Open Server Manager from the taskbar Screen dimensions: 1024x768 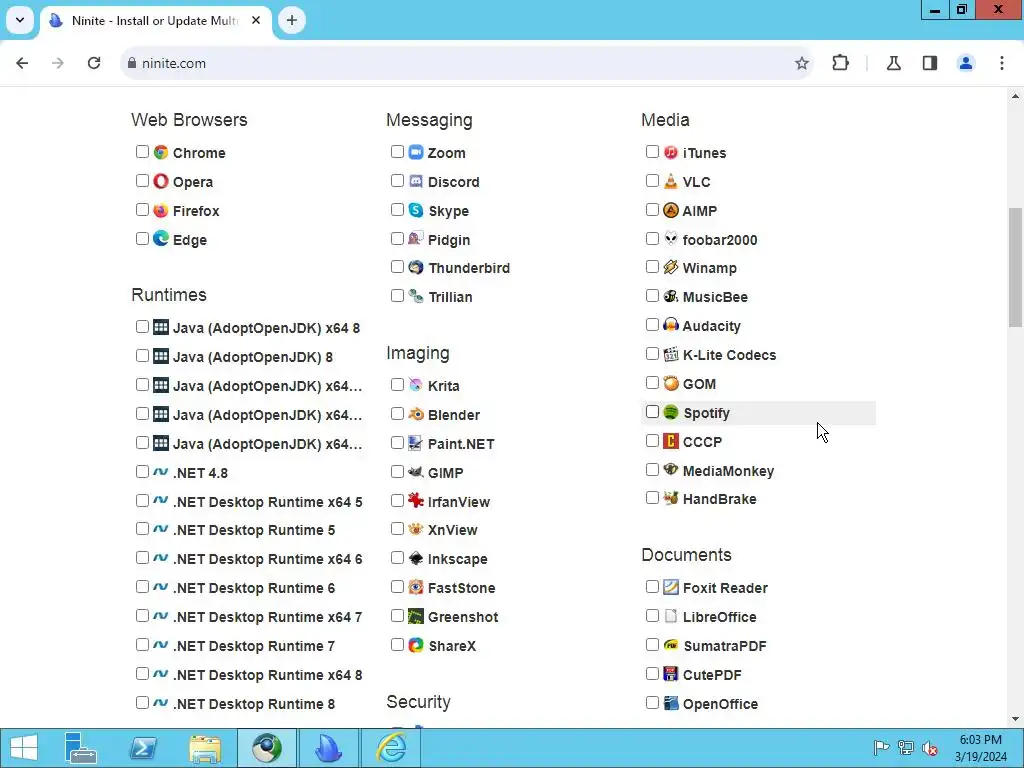tap(81, 748)
